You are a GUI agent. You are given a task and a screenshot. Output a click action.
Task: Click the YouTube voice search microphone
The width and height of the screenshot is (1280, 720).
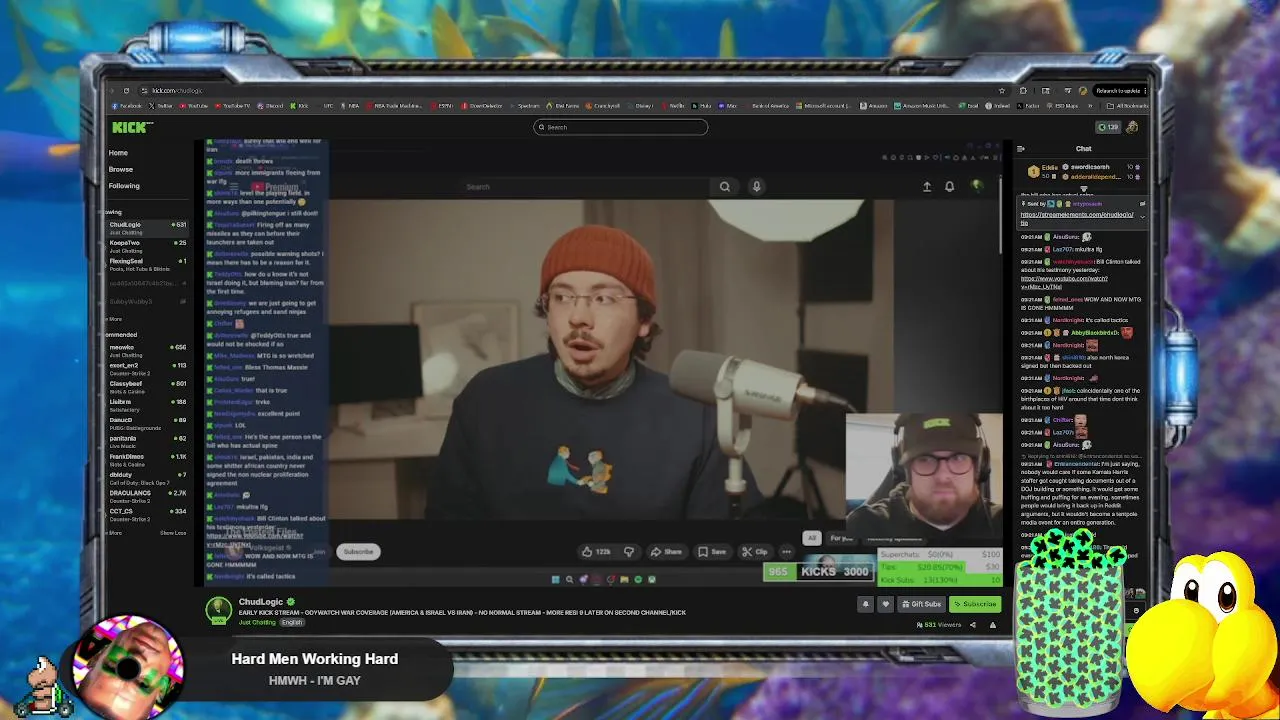point(757,186)
